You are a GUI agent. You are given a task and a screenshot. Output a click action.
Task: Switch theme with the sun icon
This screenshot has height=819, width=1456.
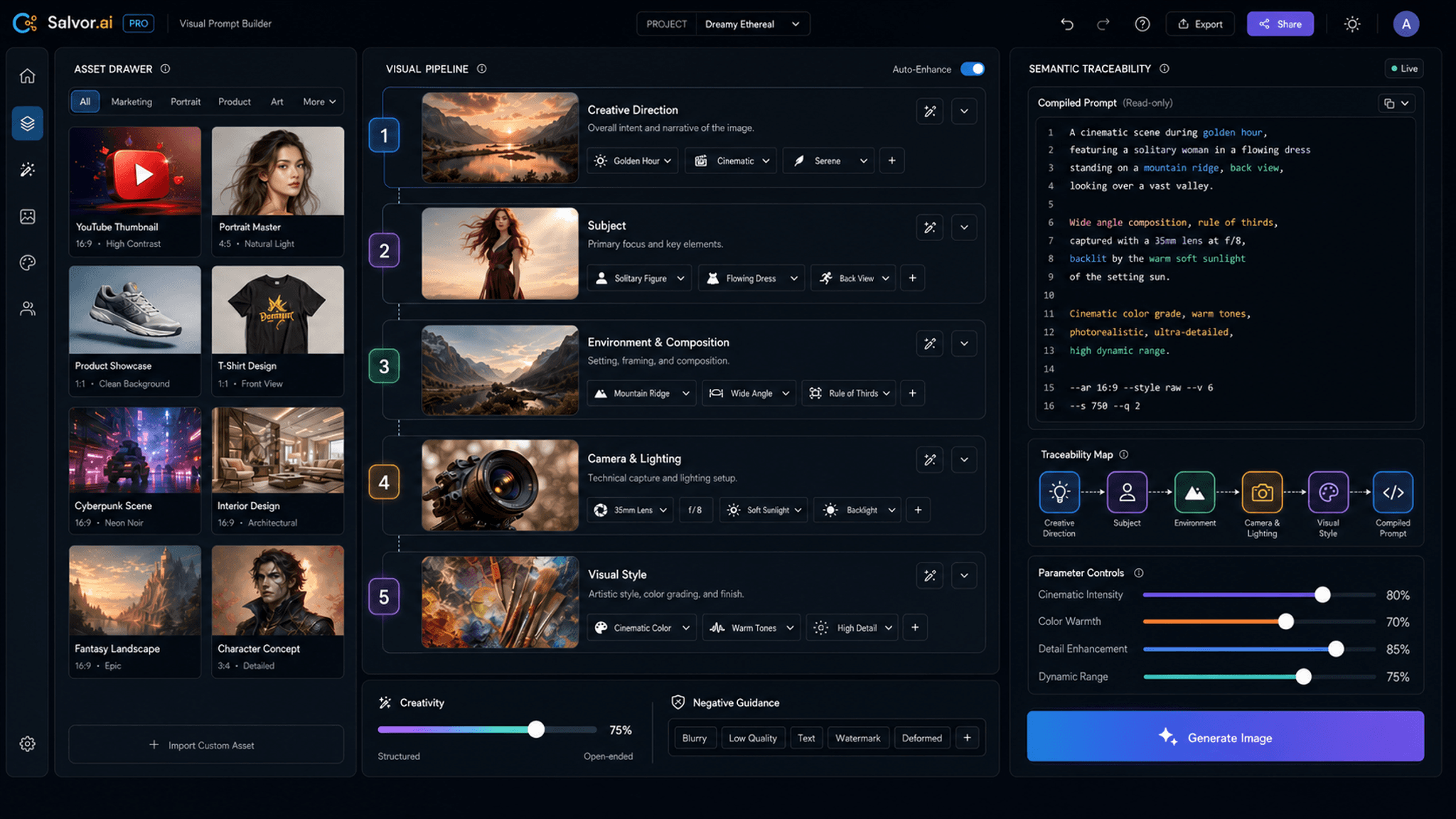coord(1352,24)
